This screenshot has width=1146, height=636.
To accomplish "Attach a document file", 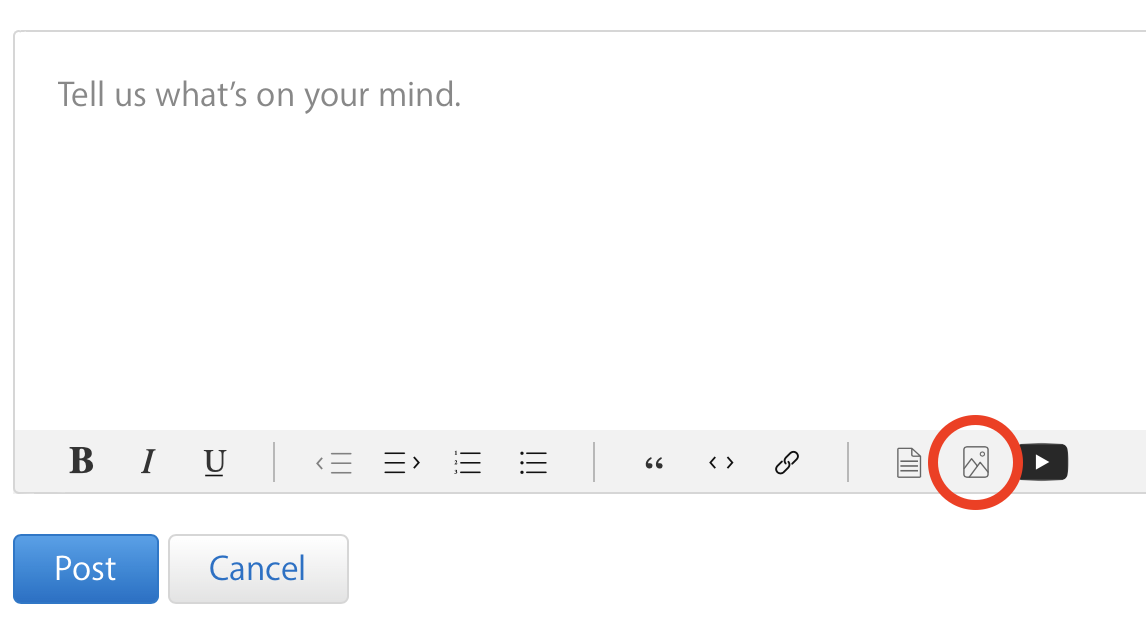I will (908, 463).
